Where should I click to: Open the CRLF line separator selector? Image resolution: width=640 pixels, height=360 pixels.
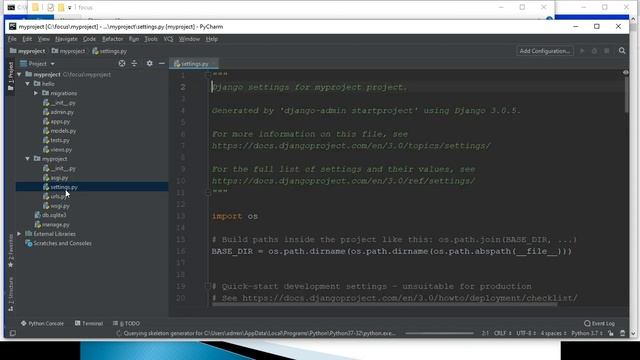pos(502,333)
